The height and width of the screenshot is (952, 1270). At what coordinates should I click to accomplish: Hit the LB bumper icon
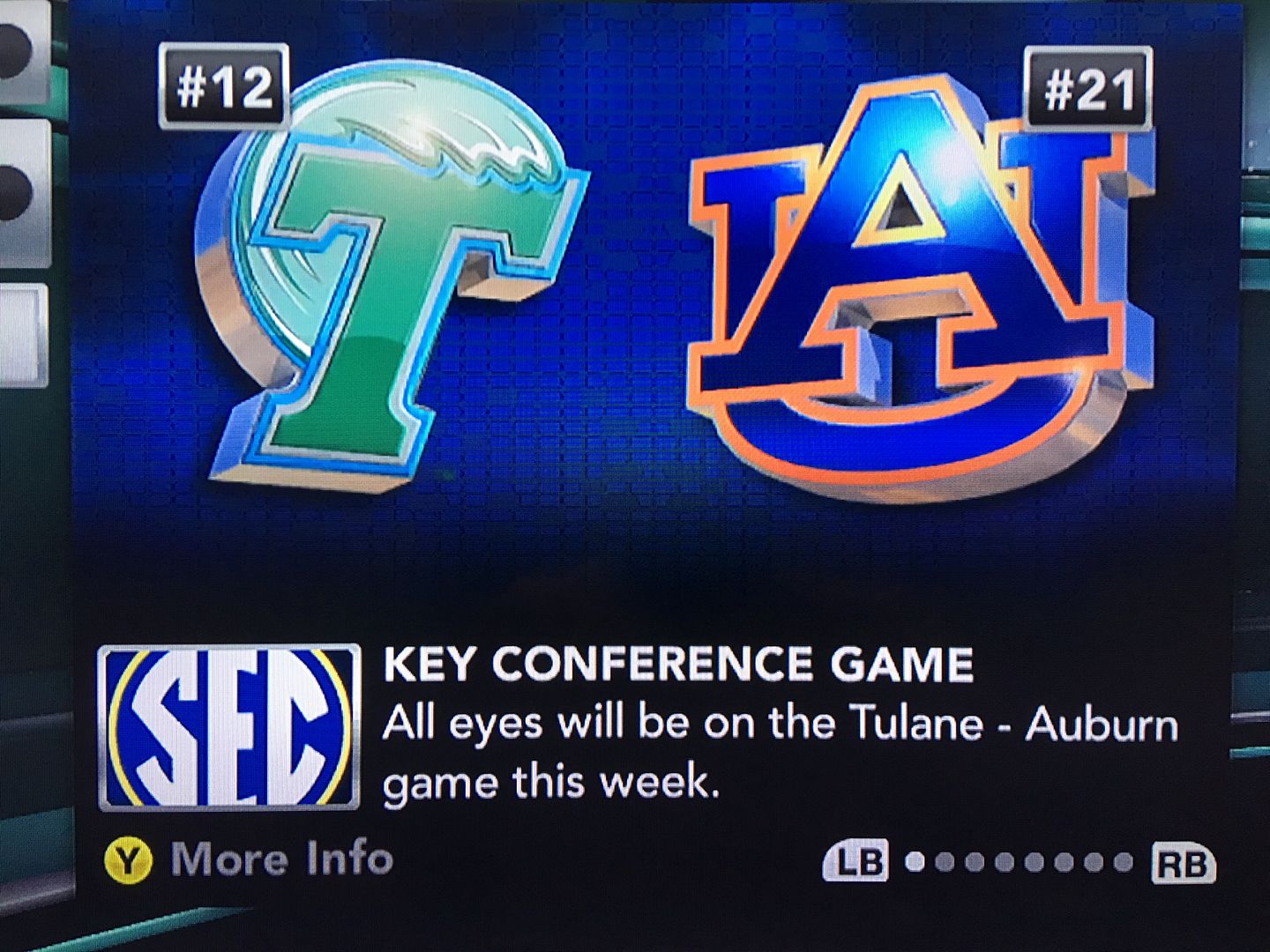[x=855, y=862]
